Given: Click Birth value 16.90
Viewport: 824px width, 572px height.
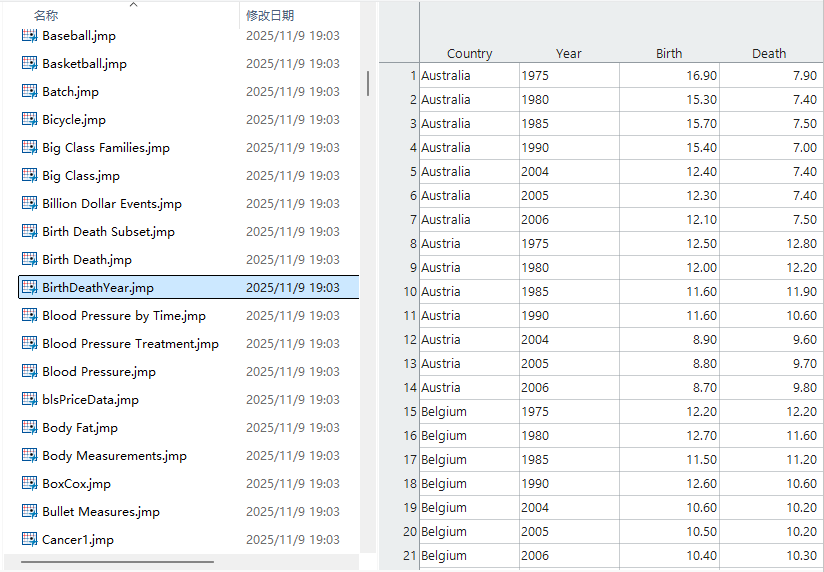Looking at the screenshot, I should 670,76.
